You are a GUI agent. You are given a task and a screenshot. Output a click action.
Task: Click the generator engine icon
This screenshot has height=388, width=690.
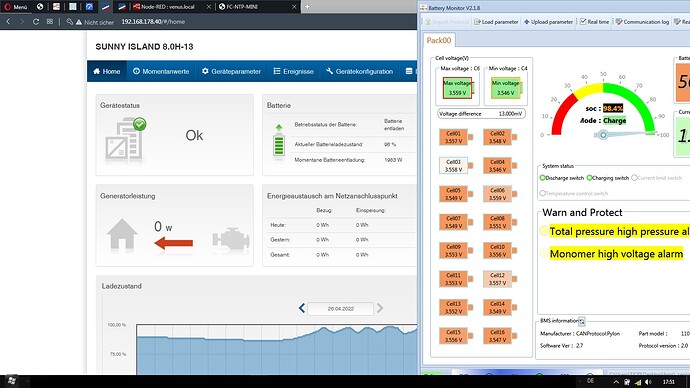231,239
